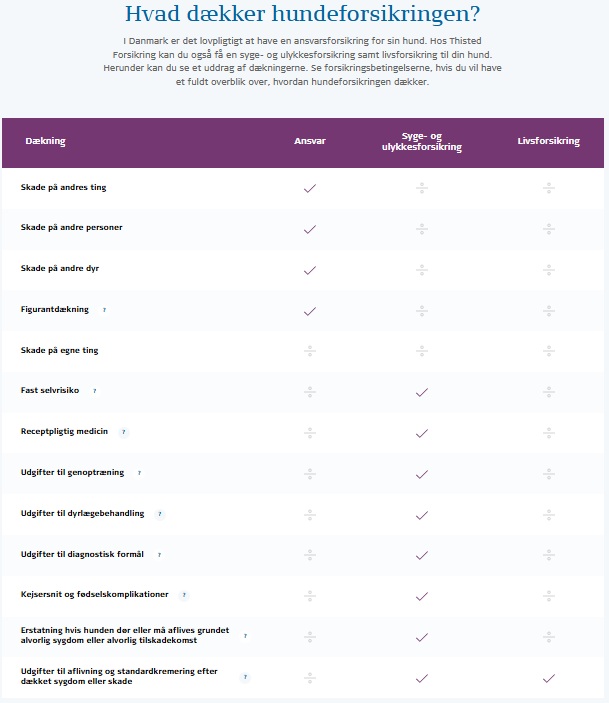The width and height of the screenshot is (609, 703).
Task: Click Ansvar checkmark for Skade på andres ting
Action: (x=310, y=188)
